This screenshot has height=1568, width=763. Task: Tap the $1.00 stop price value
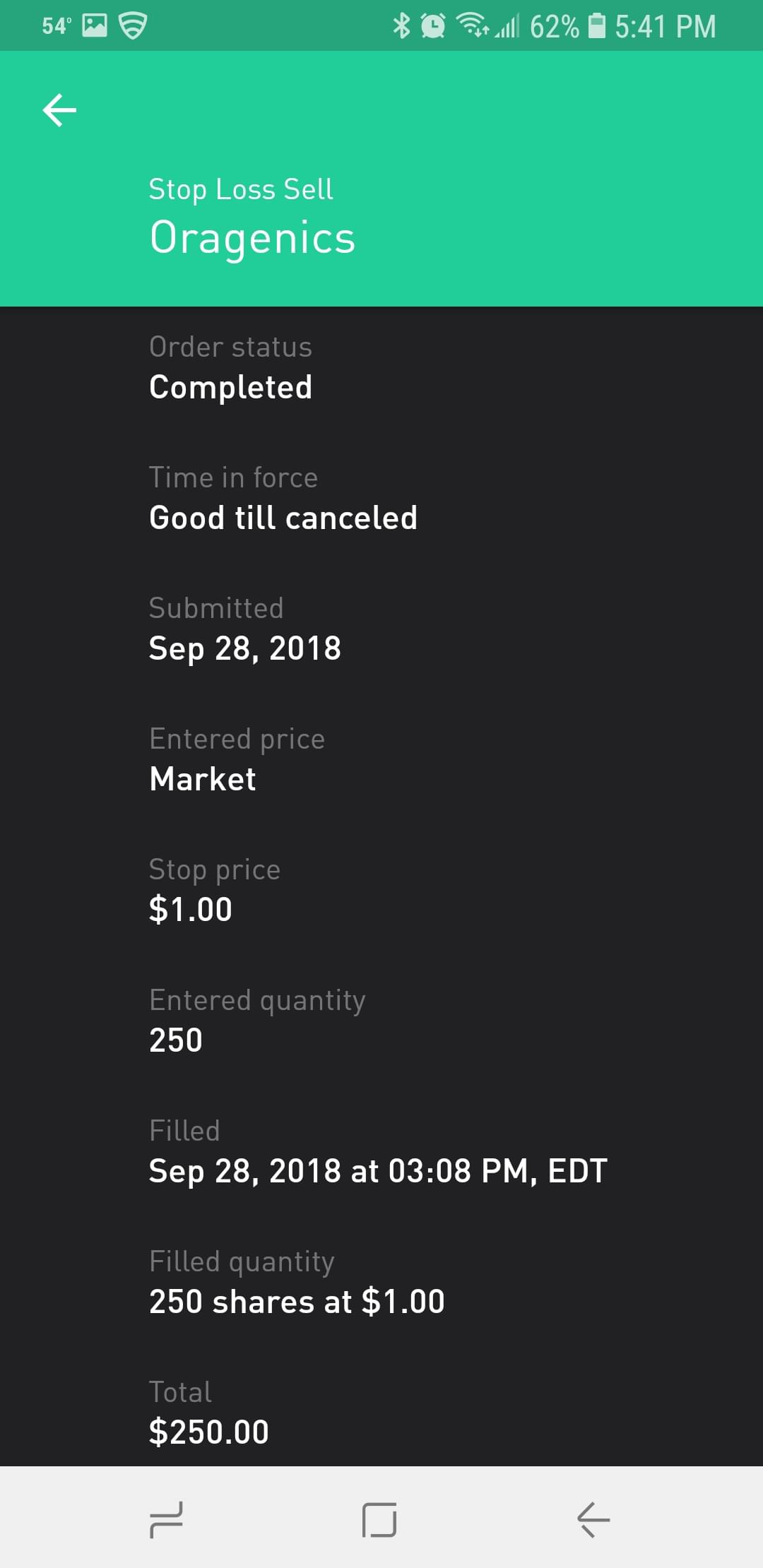pyautogui.click(x=191, y=910)
